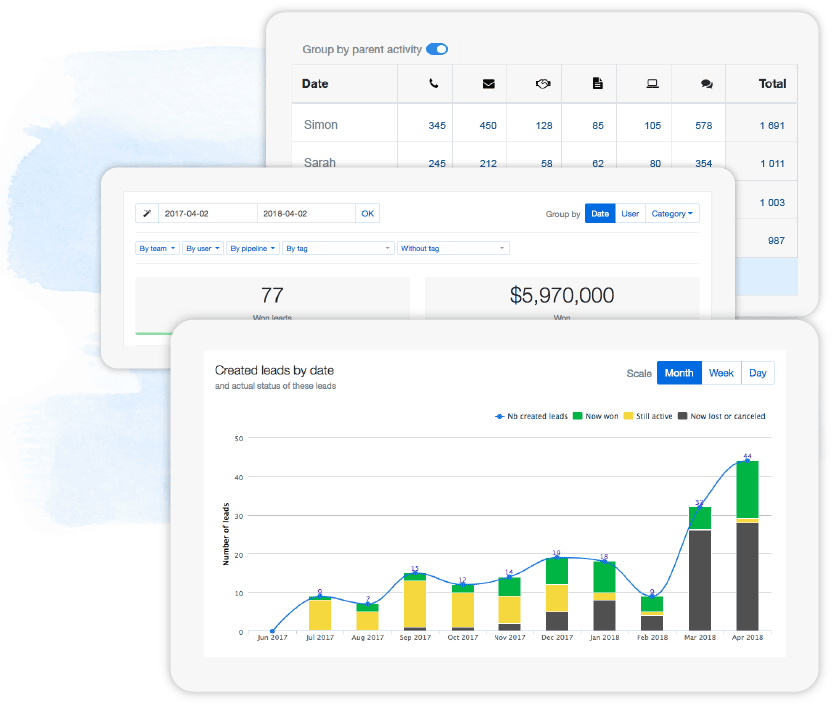Click the chat comments column icon
The image size is (833, 707).
pos(706,84)
